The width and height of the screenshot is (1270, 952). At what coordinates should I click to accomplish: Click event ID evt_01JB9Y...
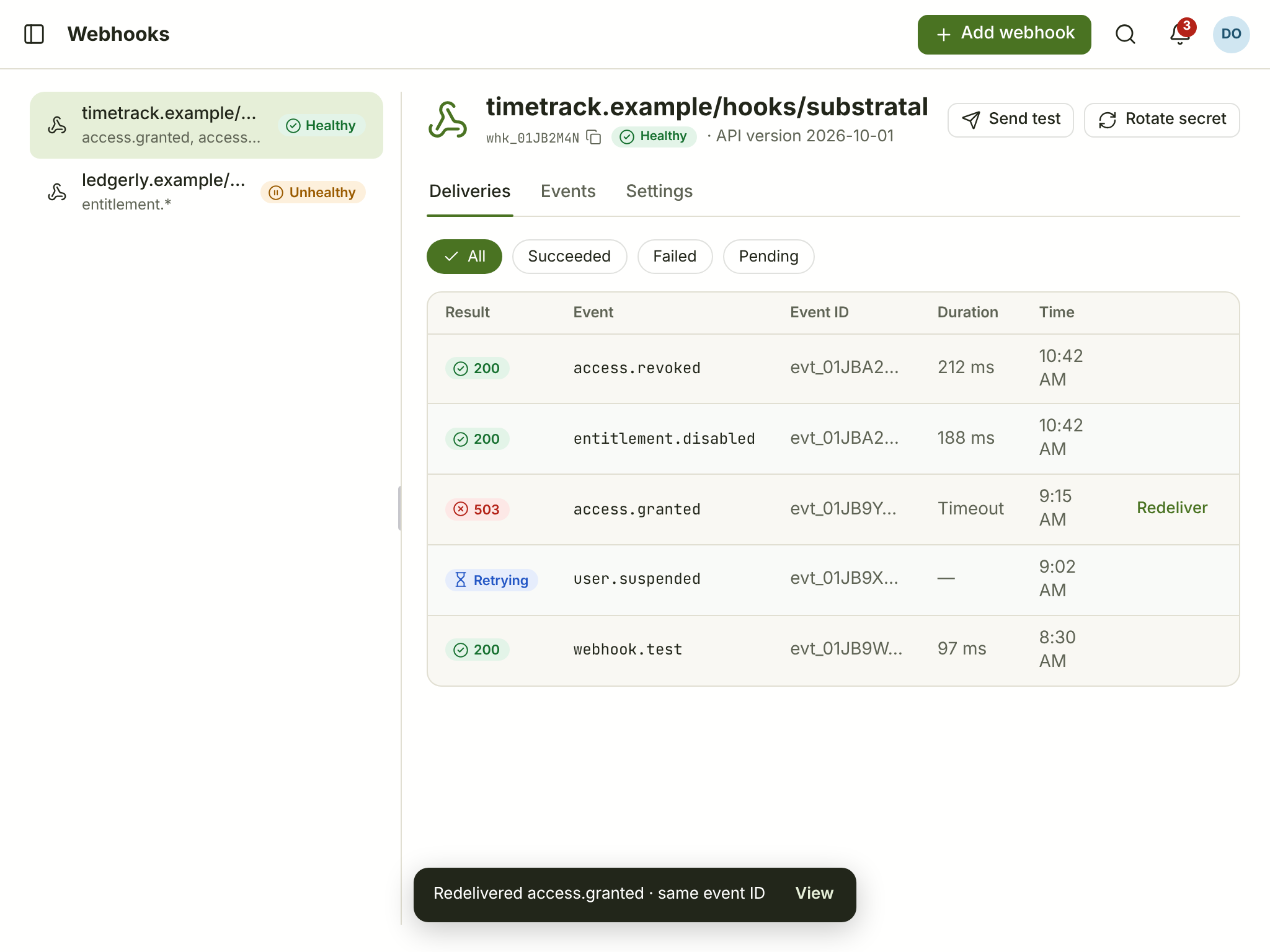(x=843, y=508)
